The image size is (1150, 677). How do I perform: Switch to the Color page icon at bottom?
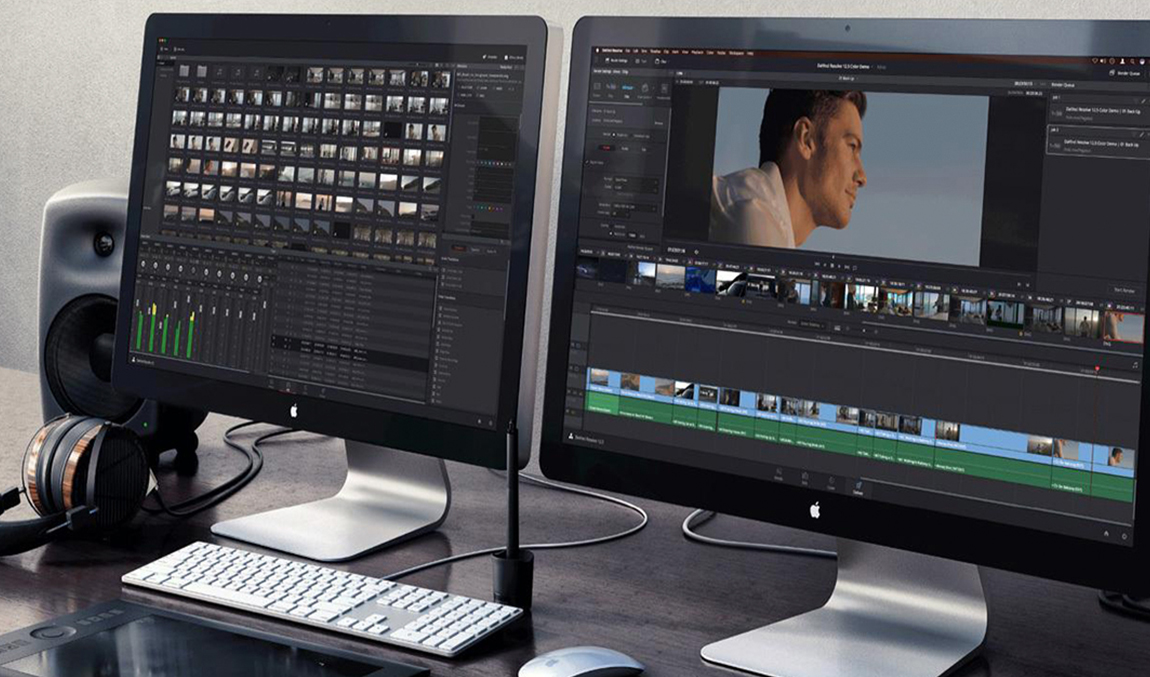831,484
